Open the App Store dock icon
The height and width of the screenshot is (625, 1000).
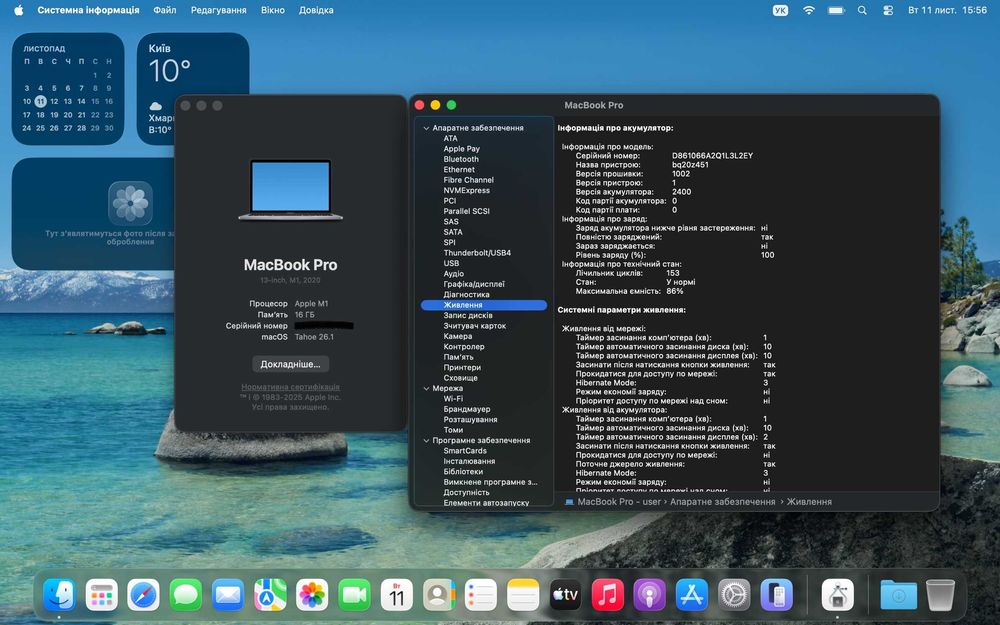click(x=692, y=596)
